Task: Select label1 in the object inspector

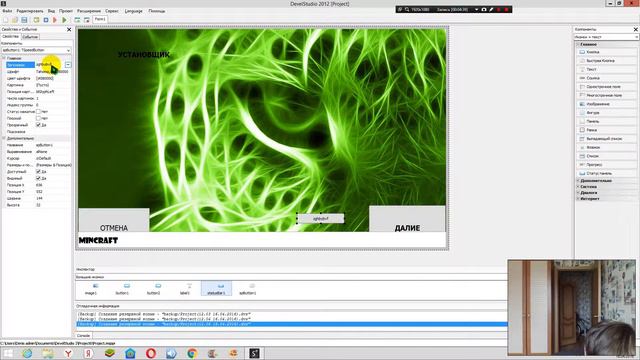Action: tap(185, 289)
